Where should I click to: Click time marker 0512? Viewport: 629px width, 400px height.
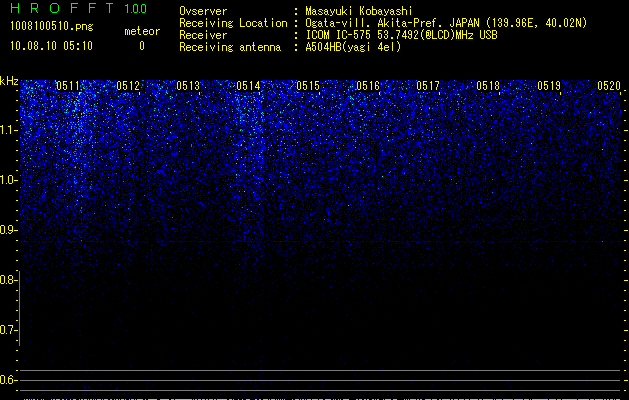point(128,85)
